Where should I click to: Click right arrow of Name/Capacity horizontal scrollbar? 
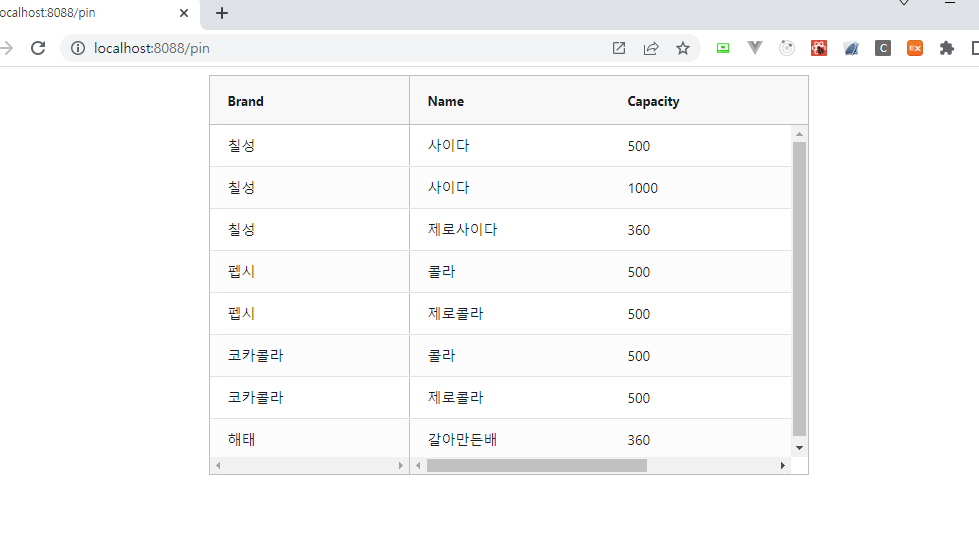pyautogui.click(x=783, y=465)
